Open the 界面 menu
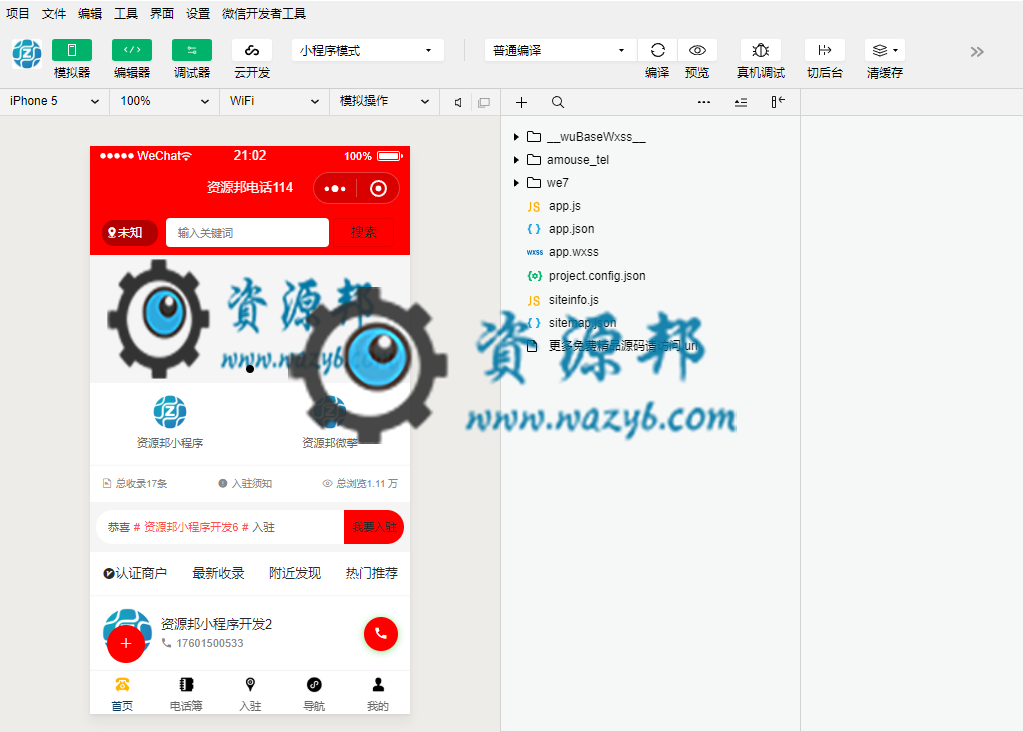The width and height of the screenshot is (1023, 732). click(162, 14)
